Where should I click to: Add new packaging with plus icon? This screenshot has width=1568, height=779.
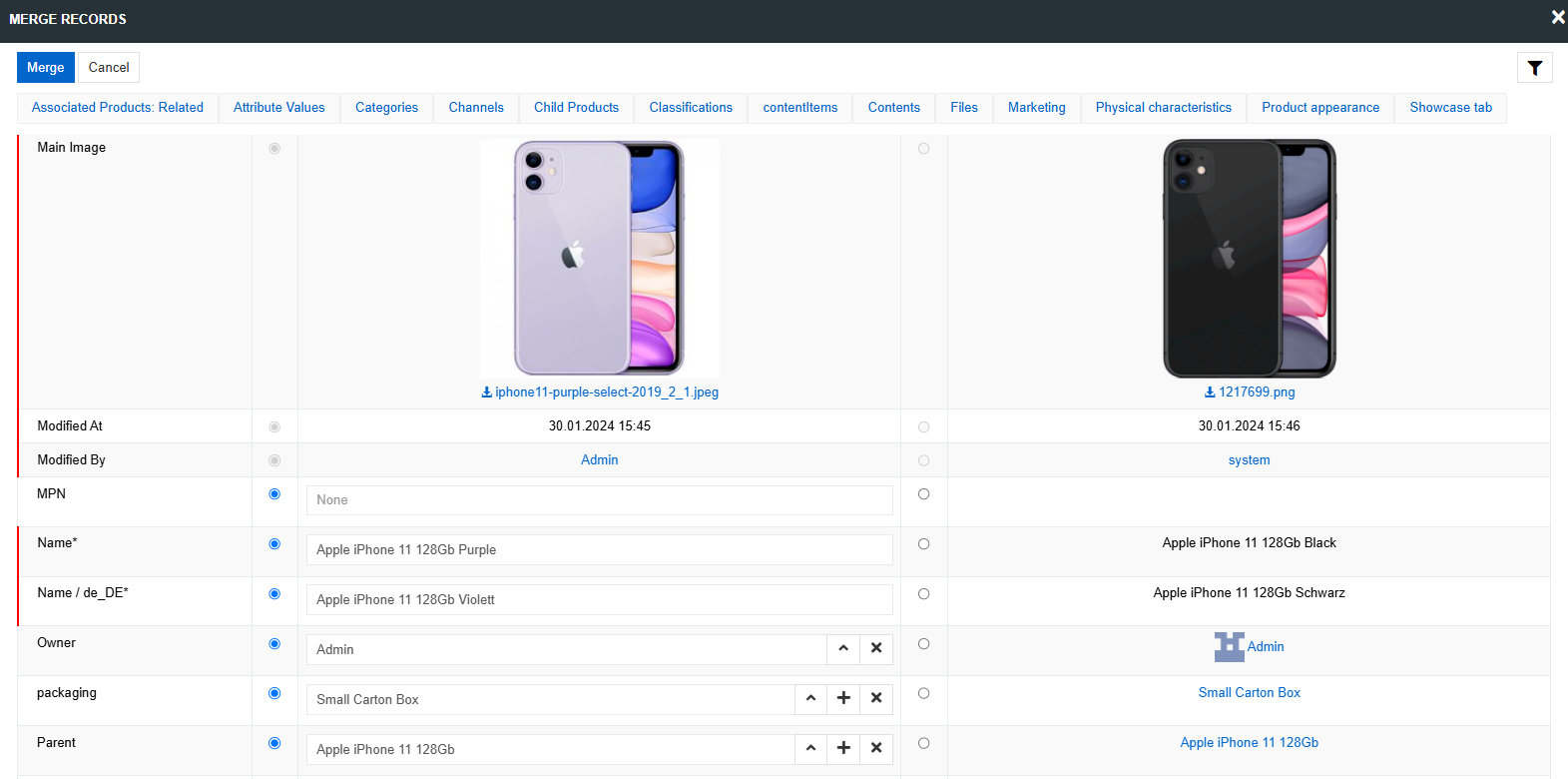coord(843,699)
